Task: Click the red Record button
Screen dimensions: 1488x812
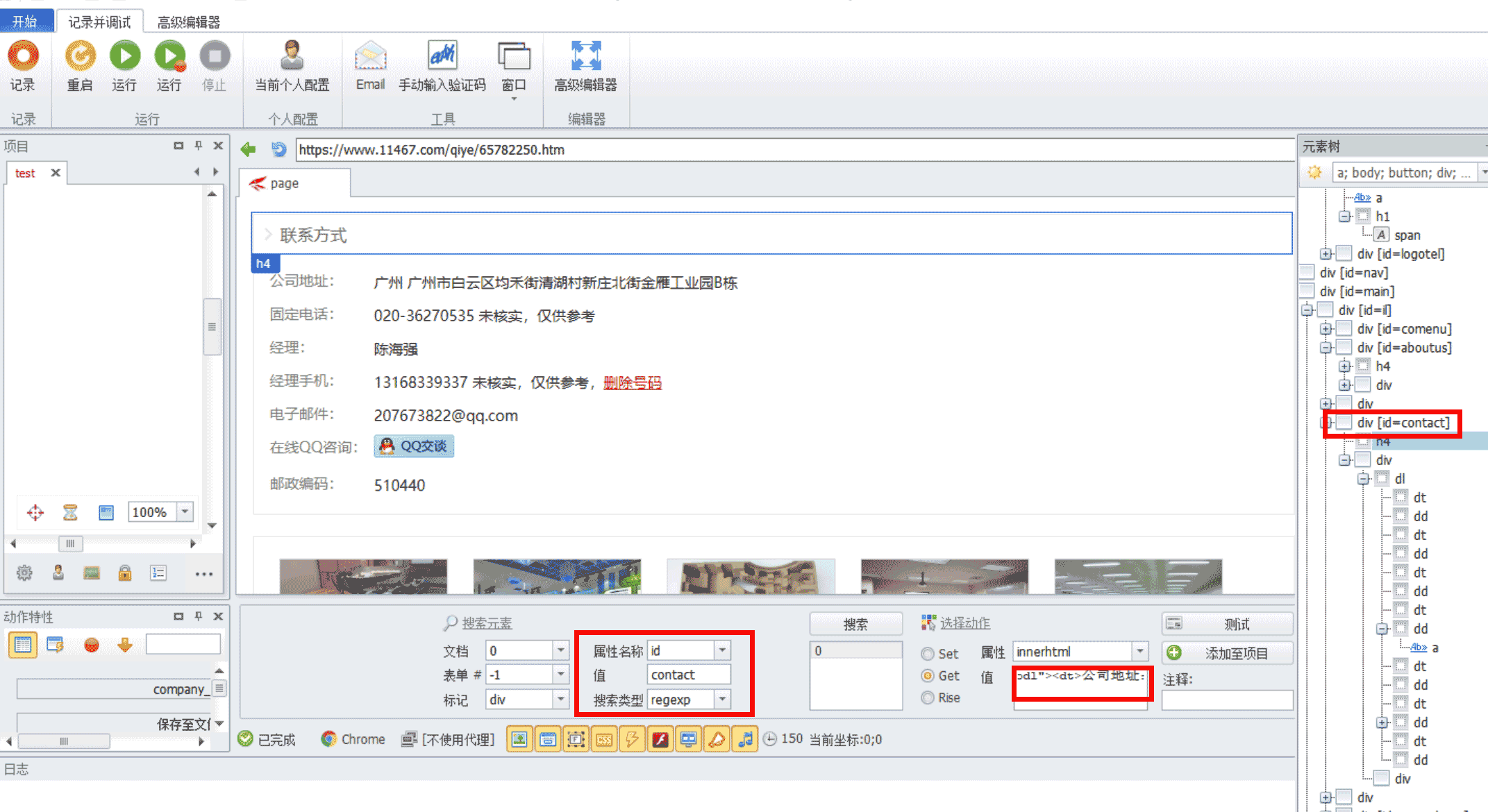Action: click(23, 57)
